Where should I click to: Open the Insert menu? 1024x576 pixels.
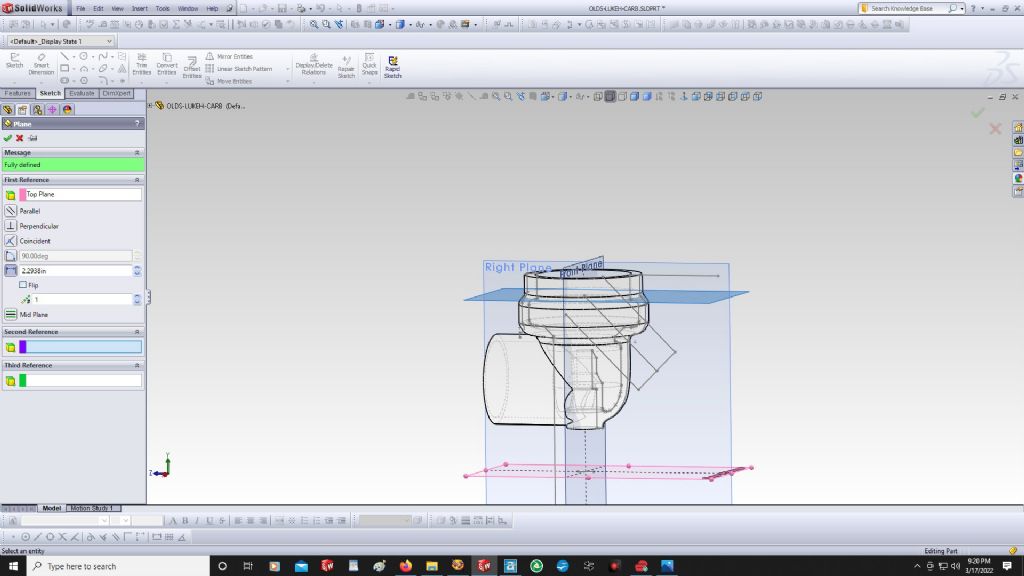pos(140,8)
